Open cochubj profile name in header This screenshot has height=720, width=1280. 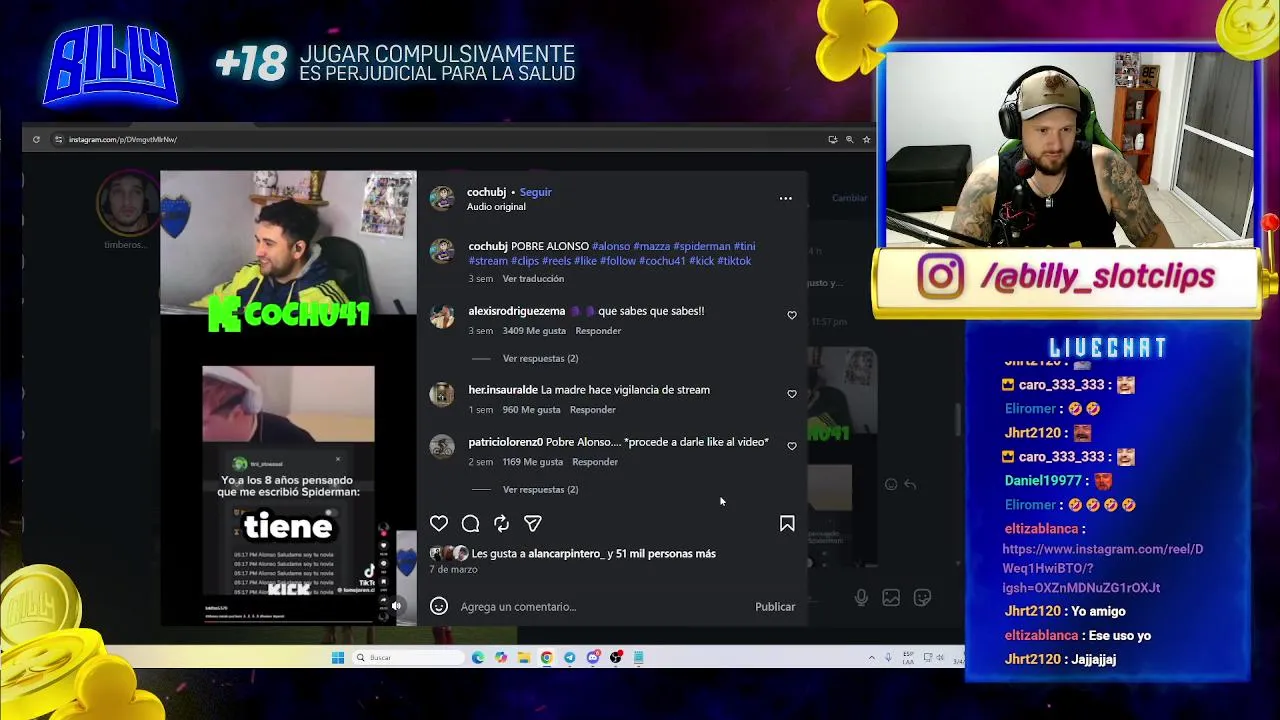pos(486,192)
